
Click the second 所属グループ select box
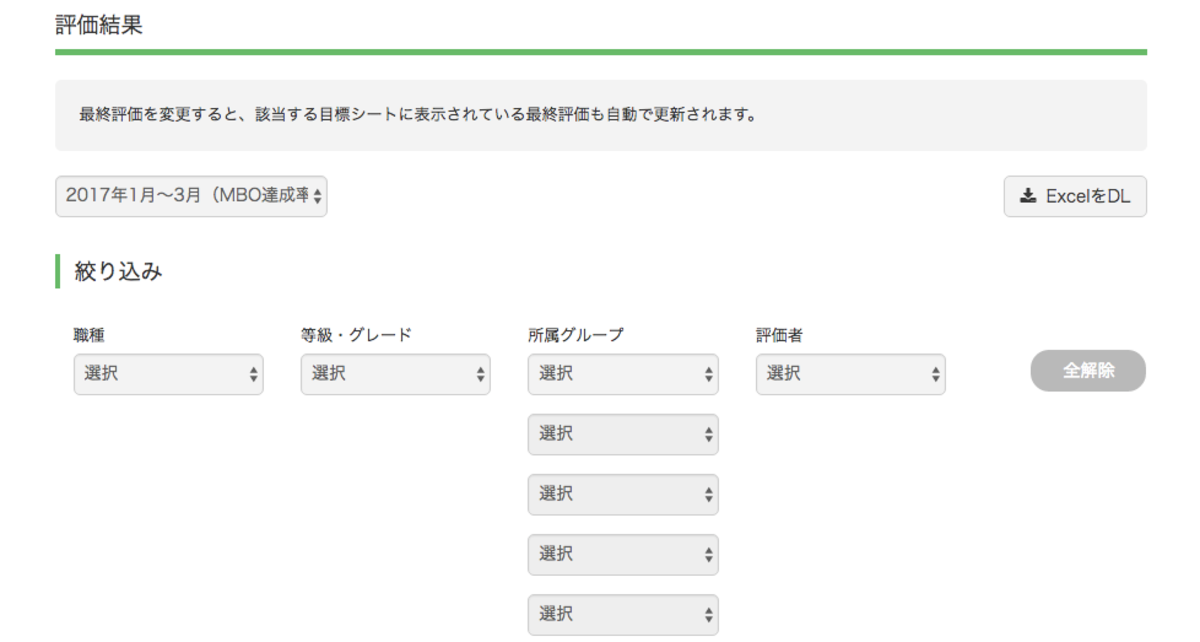click(x=622, y=434)
